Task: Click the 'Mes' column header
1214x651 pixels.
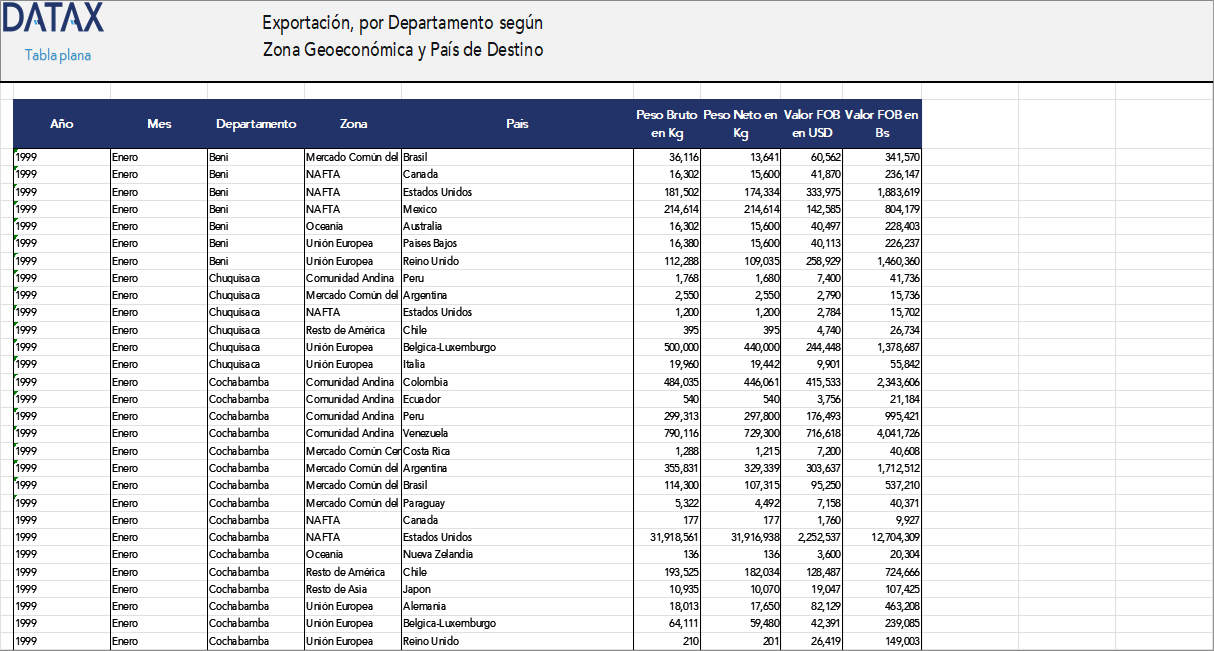Action: click(160, 124)
